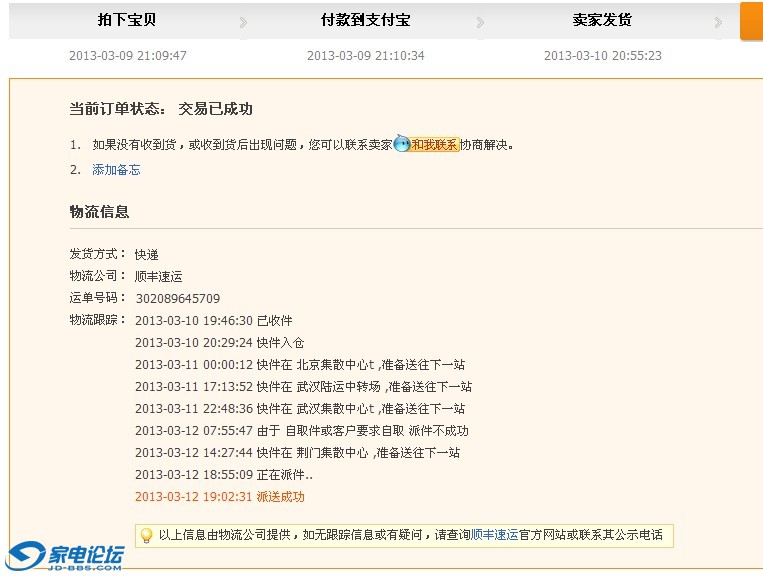Select the 卖家发货 progress step
The height and width of the screenshot is (577, 763).
coord(602,20)
